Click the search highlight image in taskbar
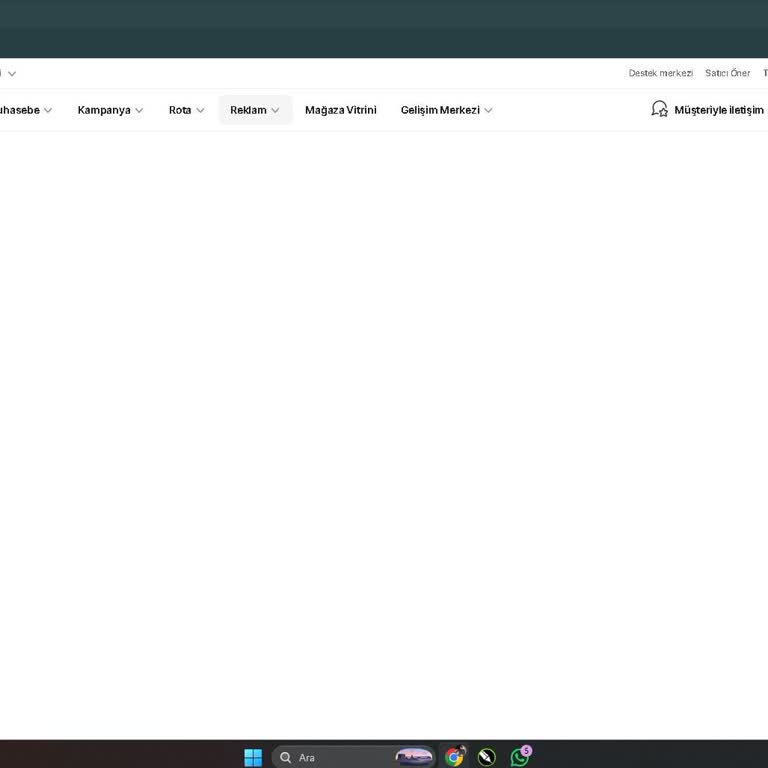This screenshot has width=768, height=768. pyautogui.click(x=414, y=757)
